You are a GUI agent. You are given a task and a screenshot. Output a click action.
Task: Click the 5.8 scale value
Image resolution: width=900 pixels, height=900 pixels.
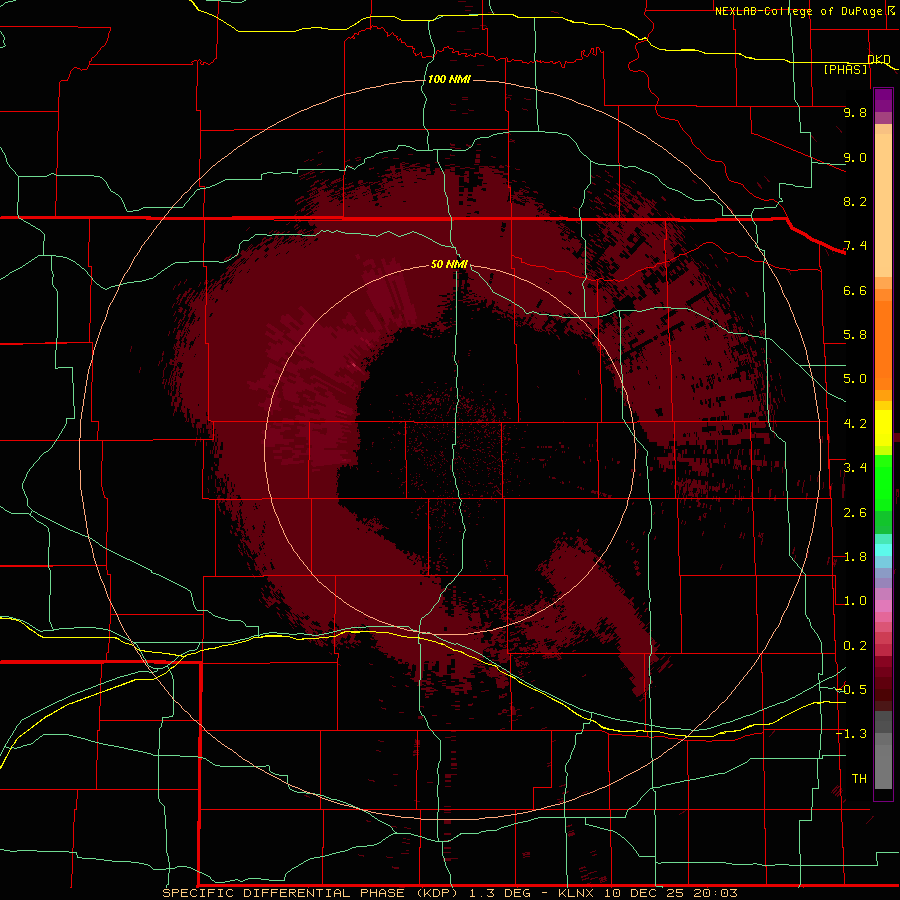coord(855,335)
